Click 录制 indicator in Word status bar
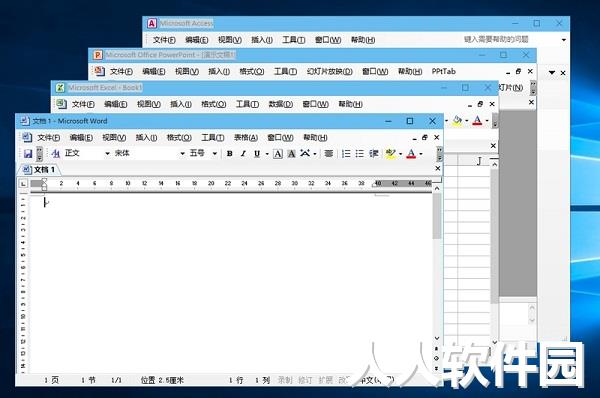This screenshot has height=398, width=600. pos(285,380)
